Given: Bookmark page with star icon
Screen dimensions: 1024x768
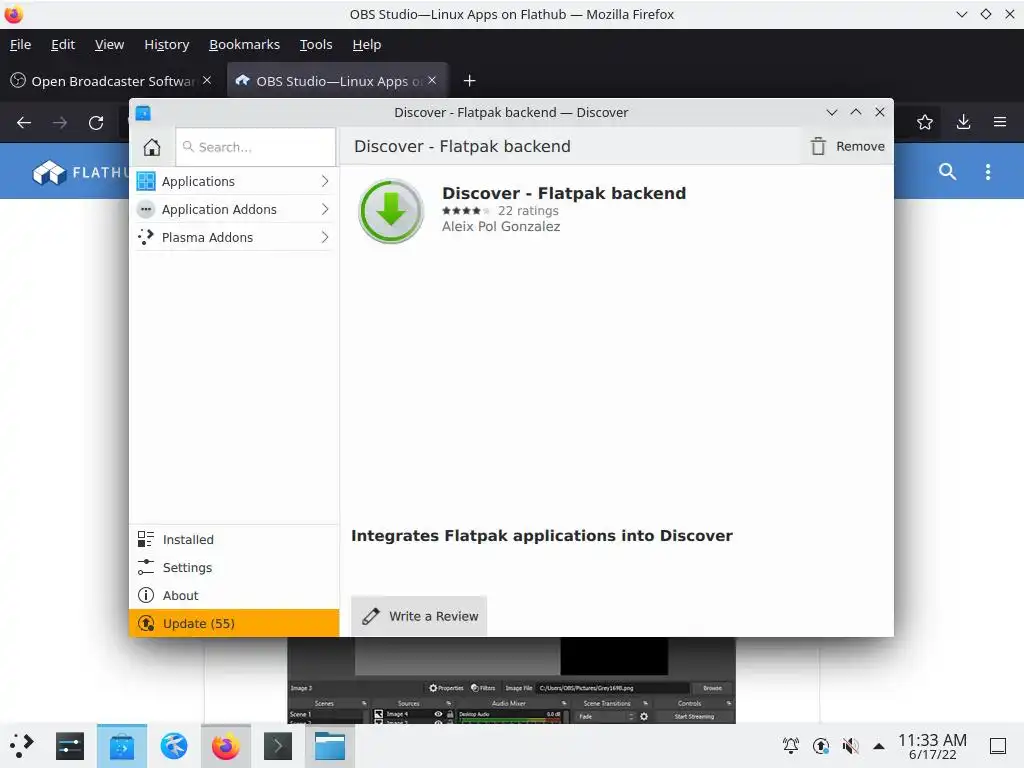Looking at the screenshot, I should (925, 122).
